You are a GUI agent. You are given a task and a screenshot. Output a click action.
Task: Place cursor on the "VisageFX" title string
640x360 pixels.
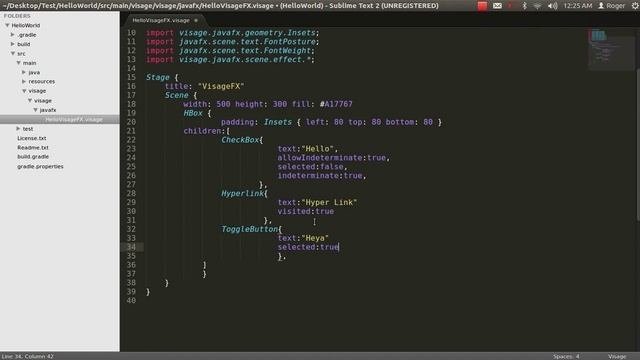point(221,86)
